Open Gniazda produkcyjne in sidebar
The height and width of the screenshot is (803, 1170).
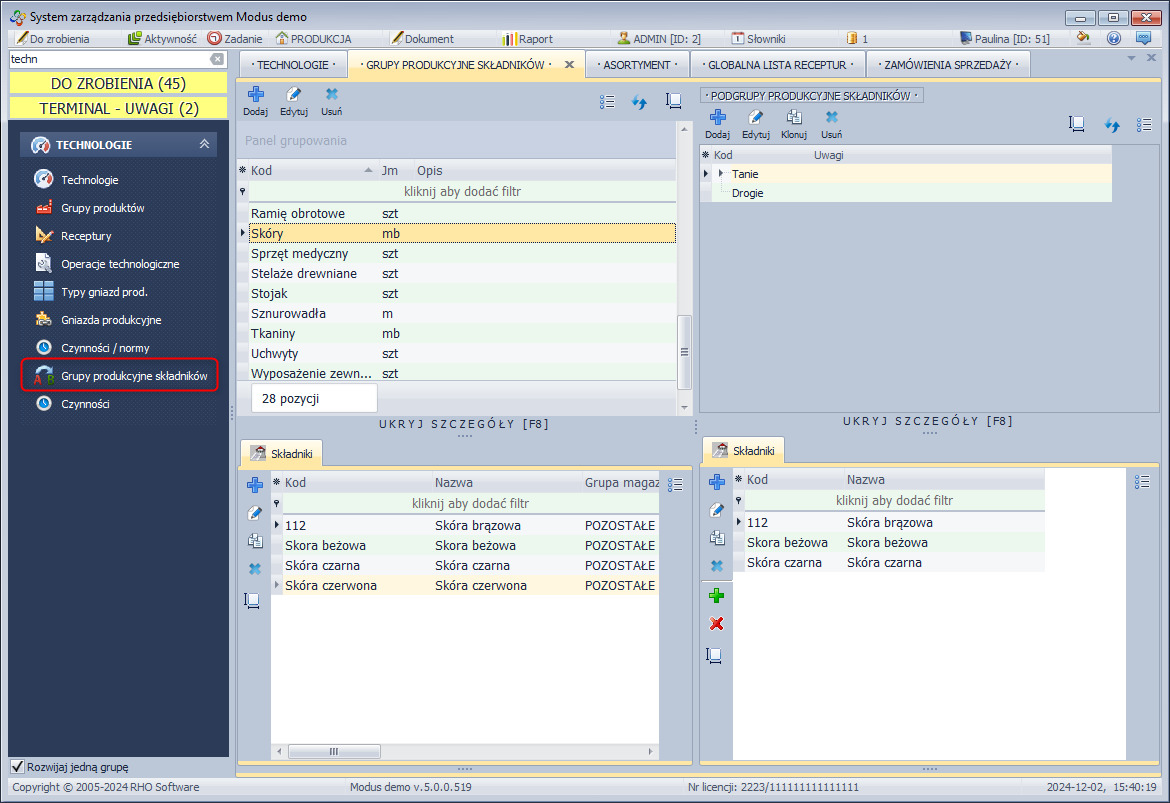pyautogui.click(x=111, y=320)
